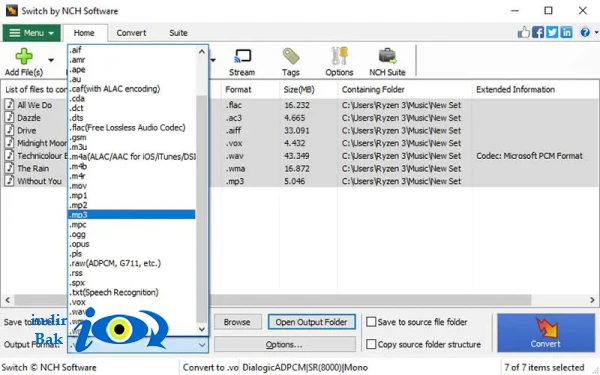Viewport: 600px width, 375px height.
Task: Click the Browse button
Action: point(237,322)
